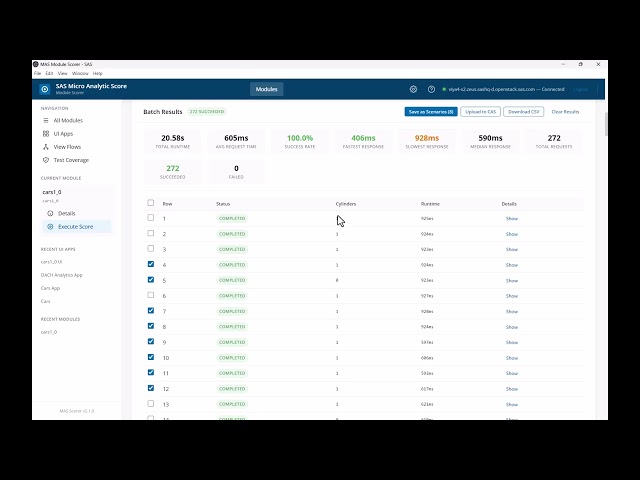
Task: Open the Help menu
Action: pyautogui.click(x=98, y=73)
